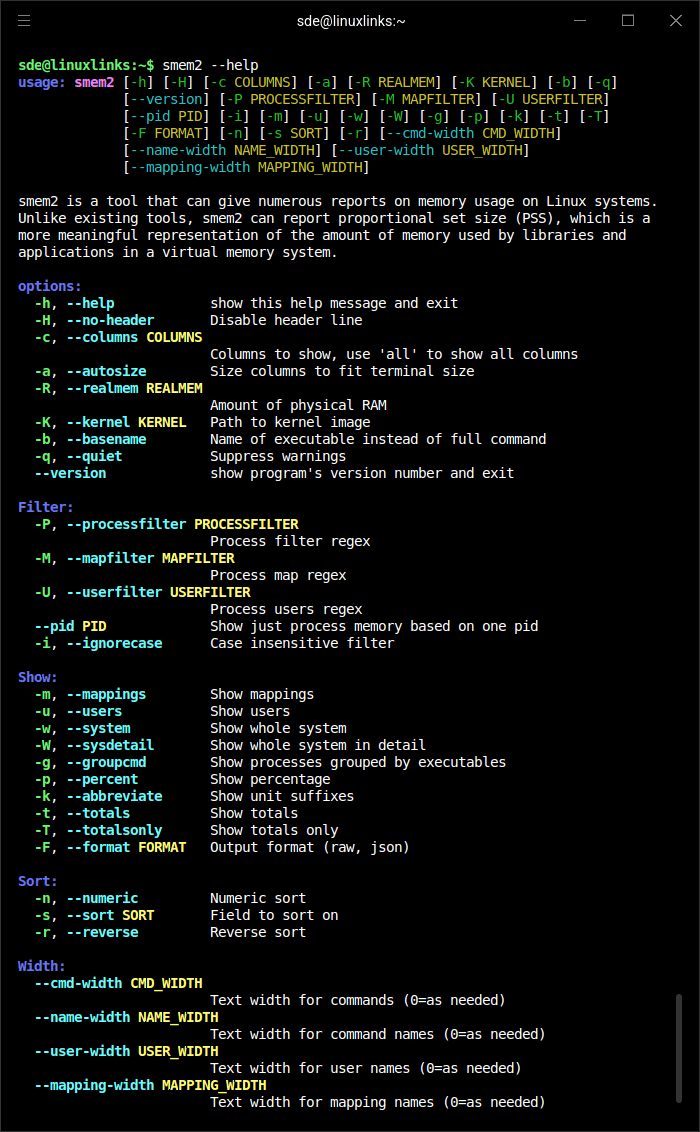Click the '--abbreviate' option text

[114, 796]
